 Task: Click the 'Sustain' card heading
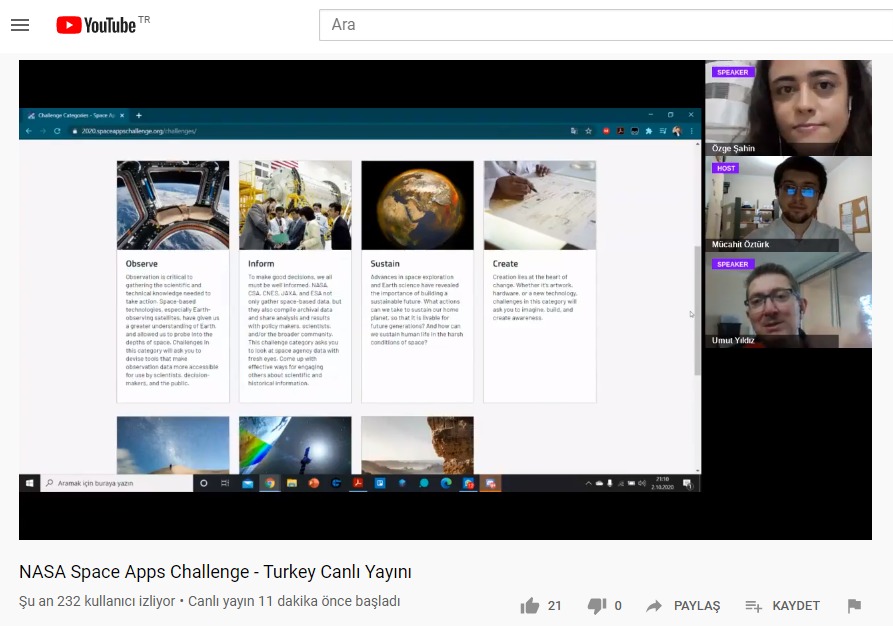(x=385, y=264)
